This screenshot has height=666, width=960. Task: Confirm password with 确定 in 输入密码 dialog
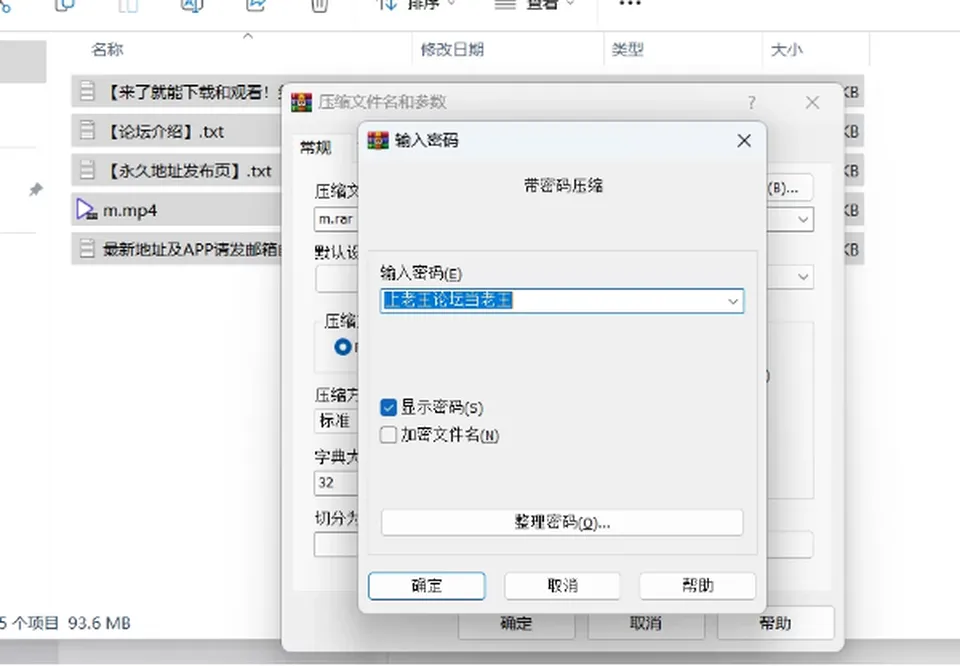coord(427,586)
